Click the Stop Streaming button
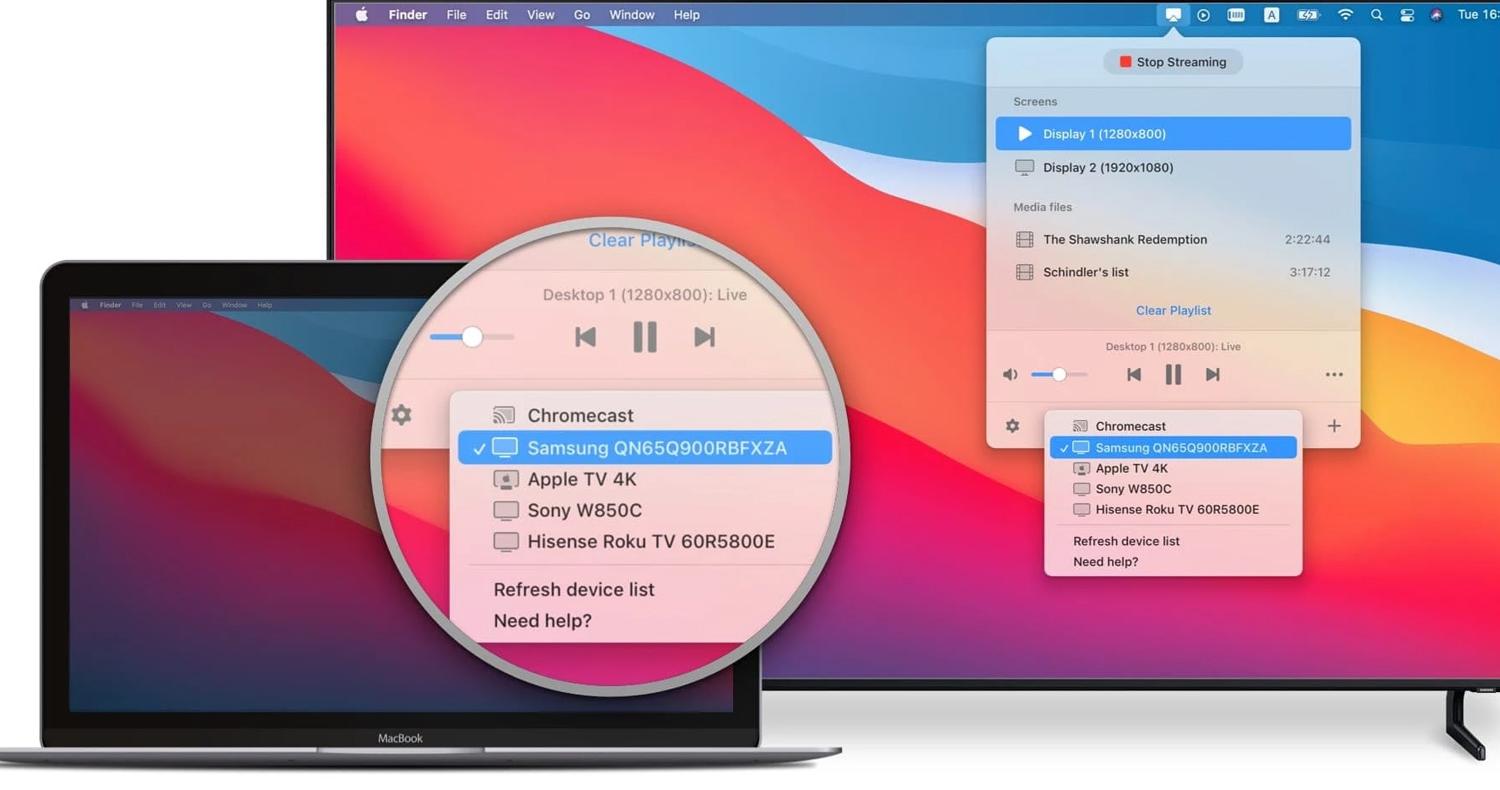This screenshot has height=790, width=1500. 1173,62
